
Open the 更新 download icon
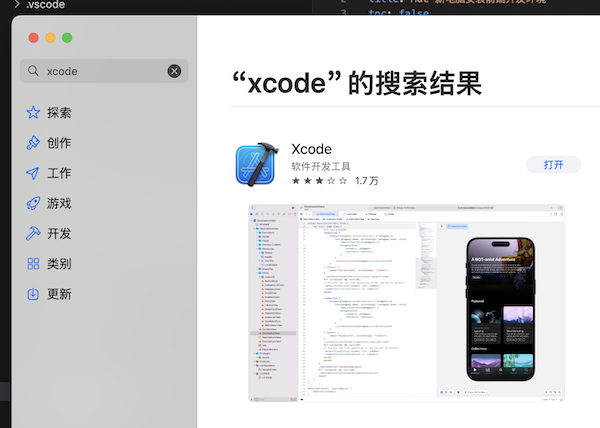tap(33, 294)
